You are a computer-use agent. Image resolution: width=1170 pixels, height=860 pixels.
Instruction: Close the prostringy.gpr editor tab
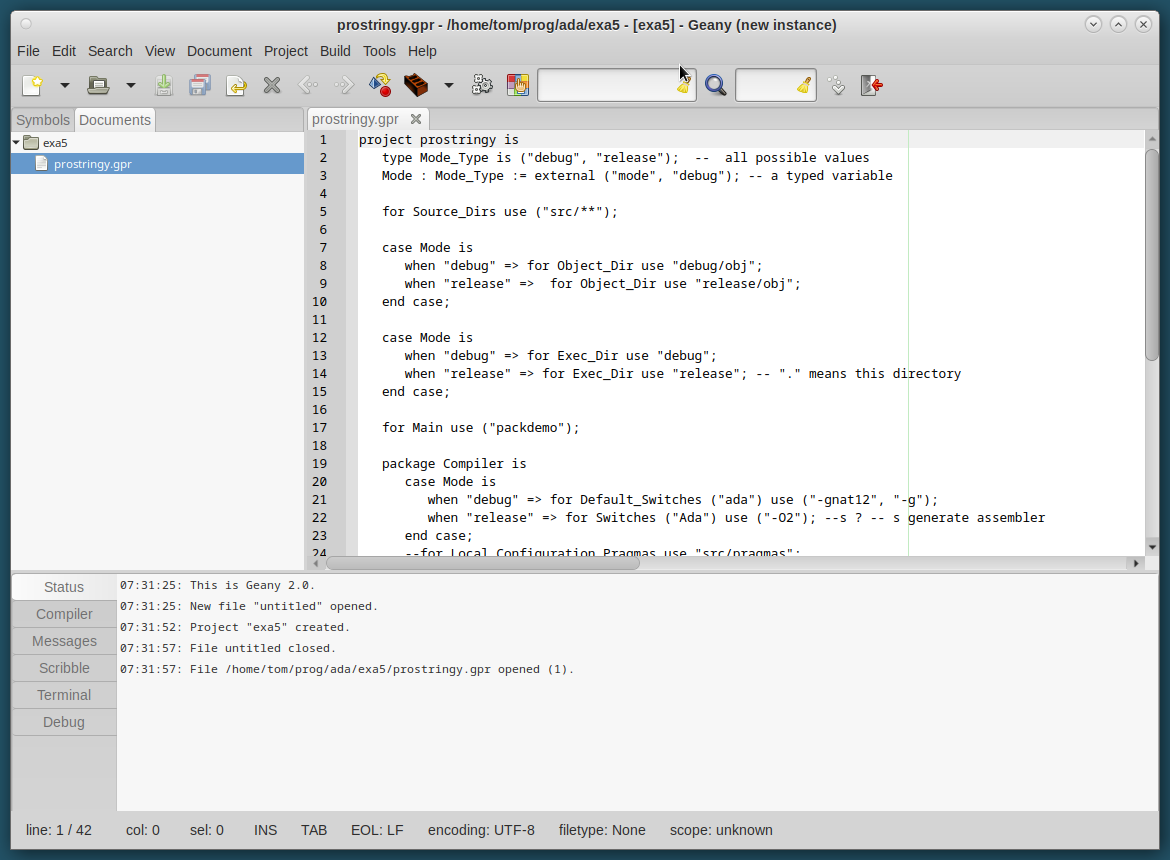click(x=416, y=119)
